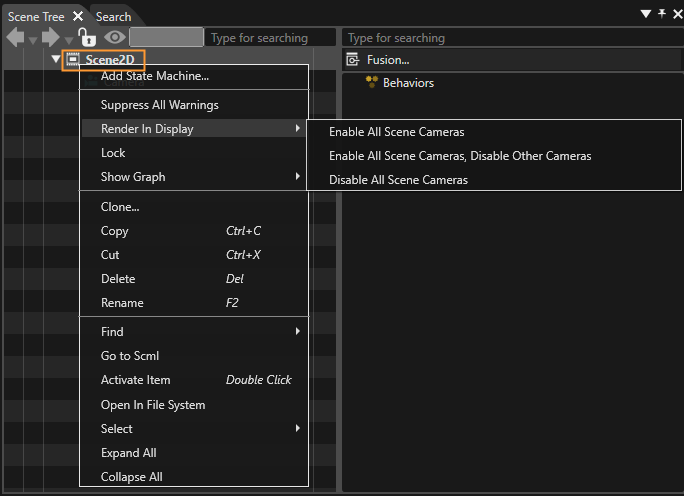Switch to the Search tab
This screenshot has height=496, width=684.
113,17
